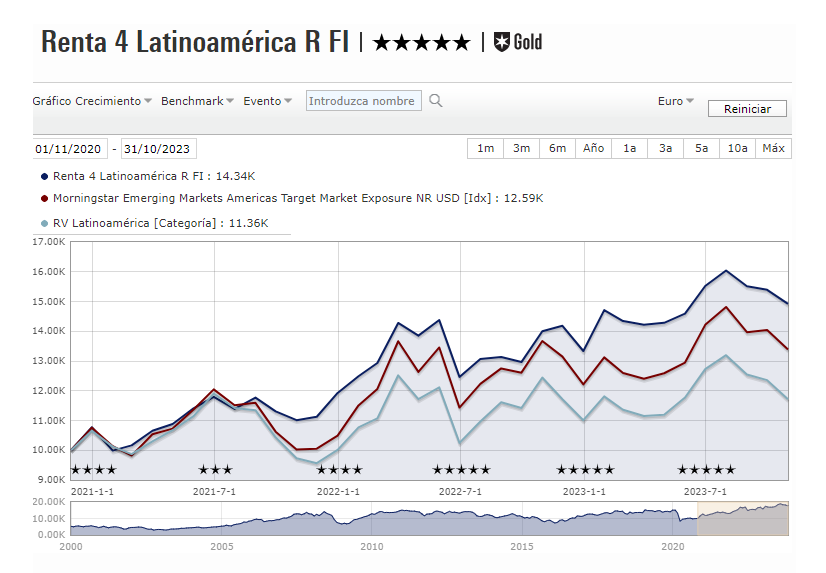The width and height of the screenshot is (826, 573).
Task: Click the dark red Morningstar index legend dot
Action: tap(45, 199)
